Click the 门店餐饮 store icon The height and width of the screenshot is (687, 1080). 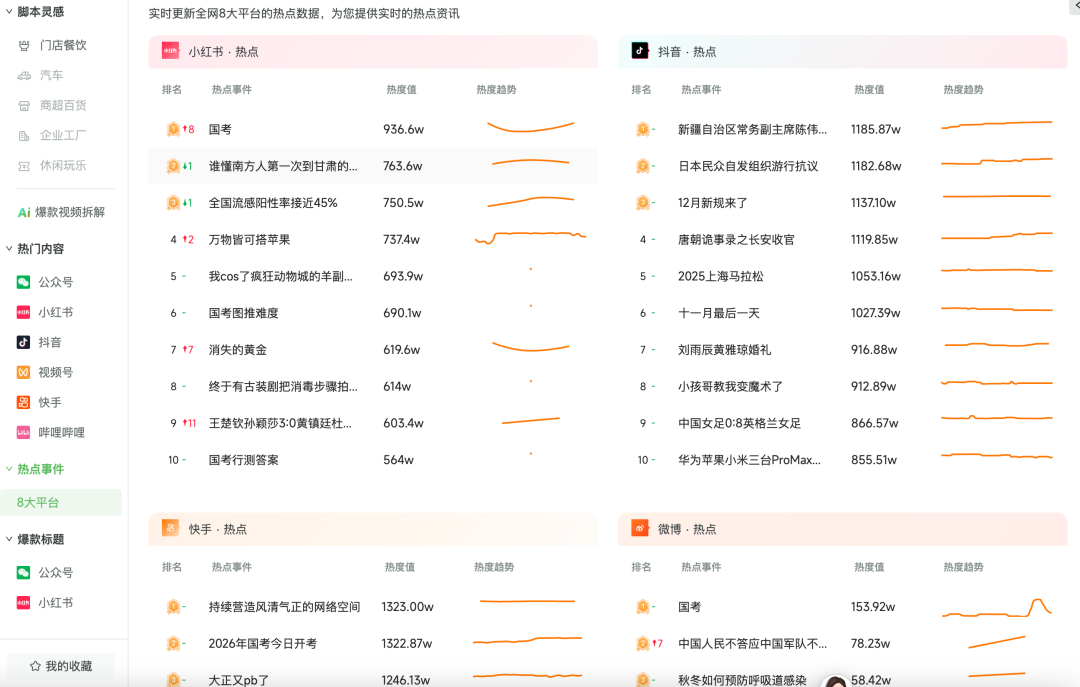click(24, 45)
